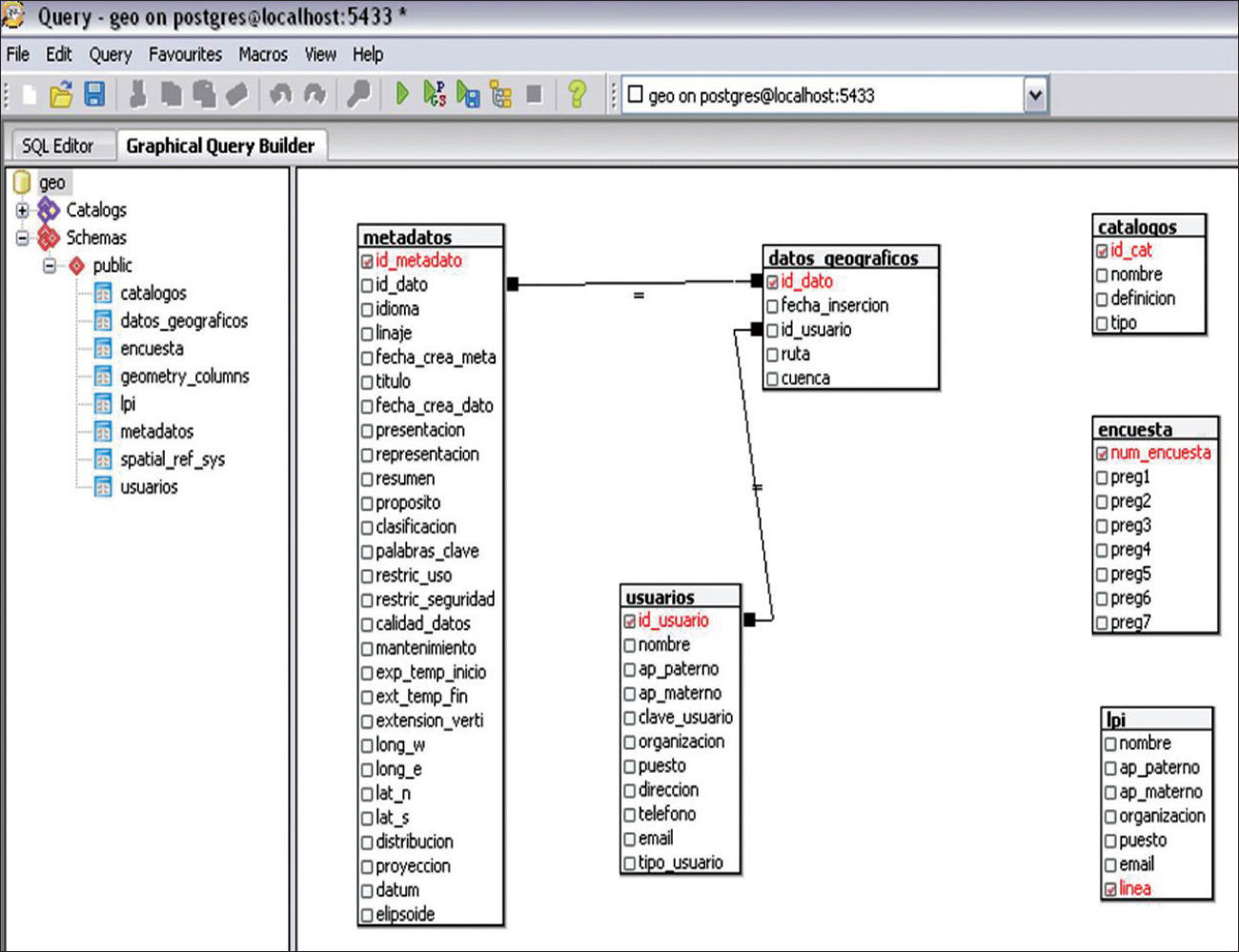Open the Macros menu

[262, 54]
